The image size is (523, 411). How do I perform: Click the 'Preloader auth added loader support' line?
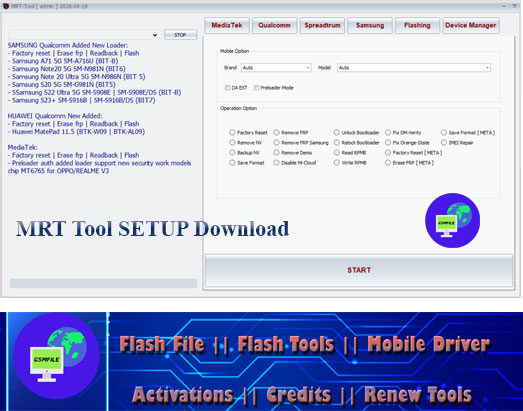click(99, 163)
